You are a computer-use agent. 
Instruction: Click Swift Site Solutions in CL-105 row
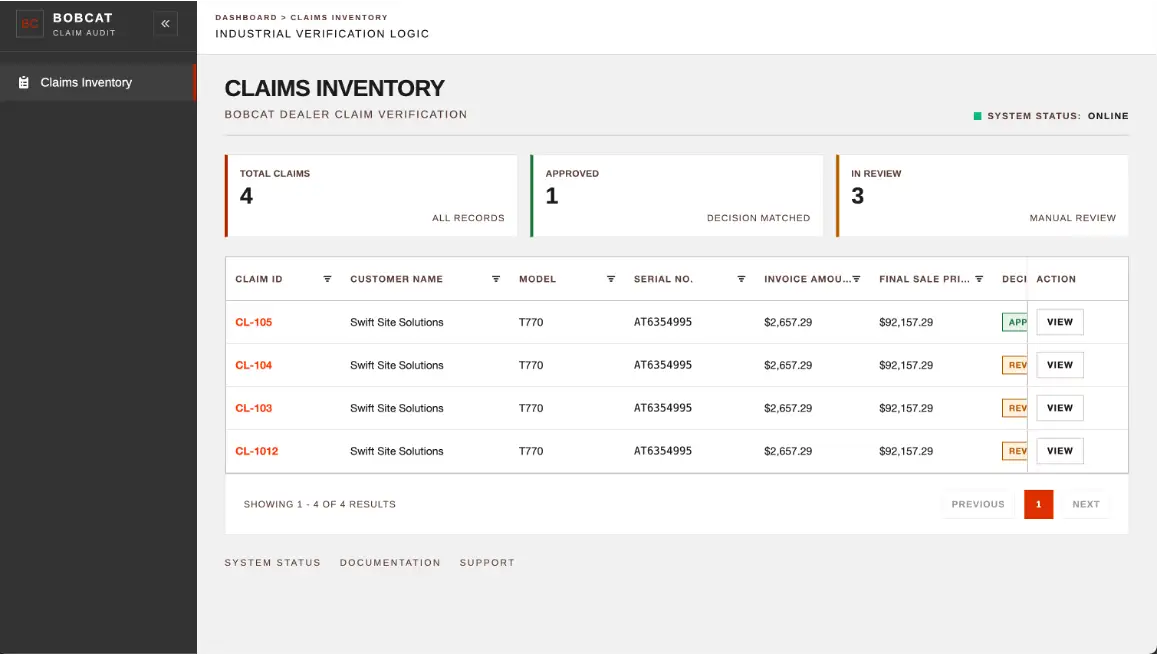[397, 322]
